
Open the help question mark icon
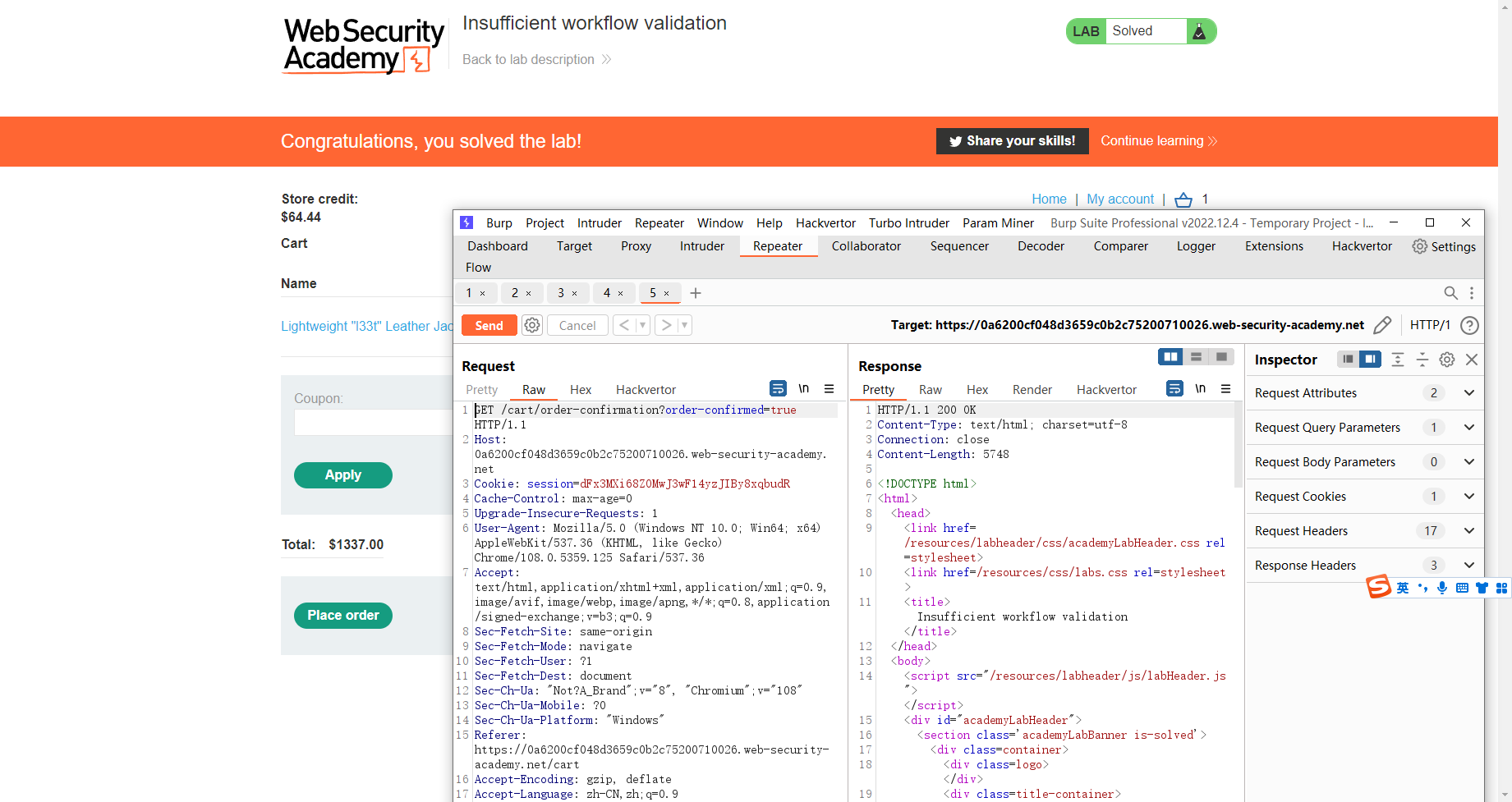click(1470, 325)
